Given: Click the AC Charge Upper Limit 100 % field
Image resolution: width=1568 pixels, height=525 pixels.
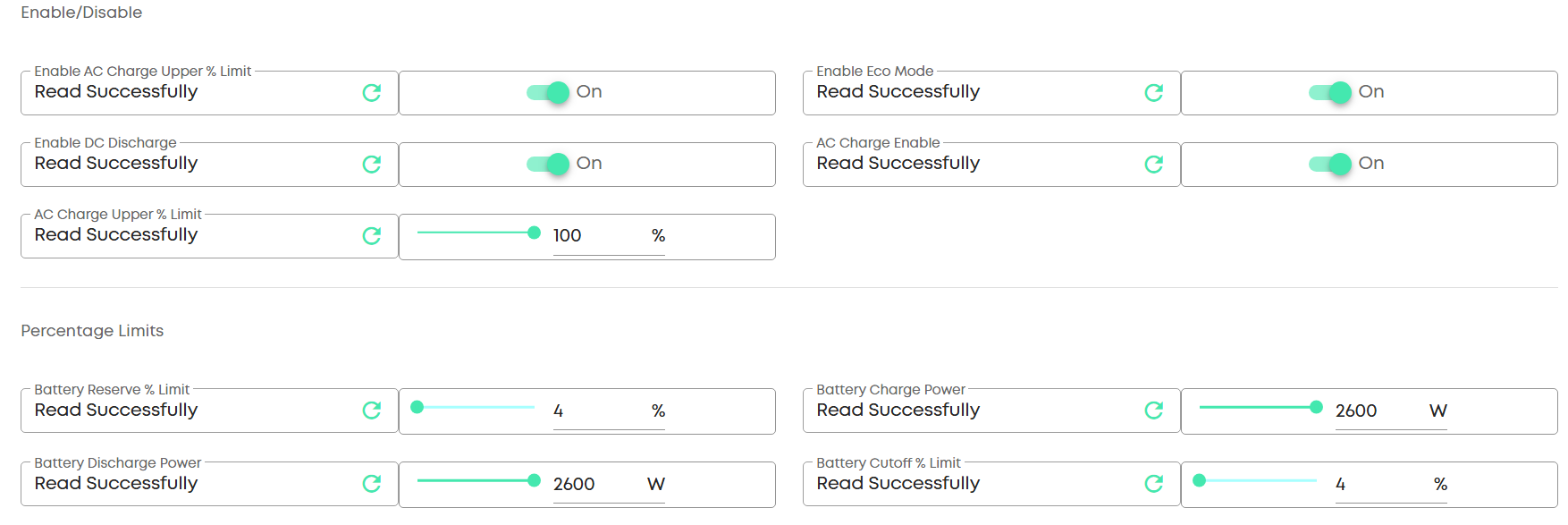Looking at the screenshot, I should coord(594,235).
